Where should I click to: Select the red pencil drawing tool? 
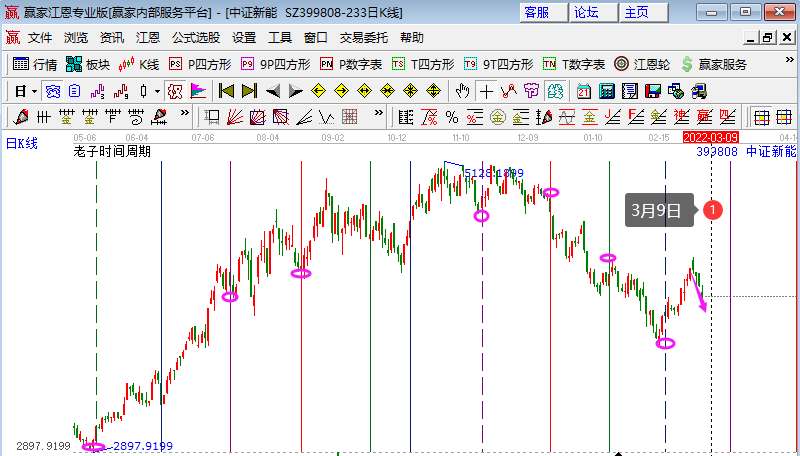pyautogui.click(x=21, y=117)
